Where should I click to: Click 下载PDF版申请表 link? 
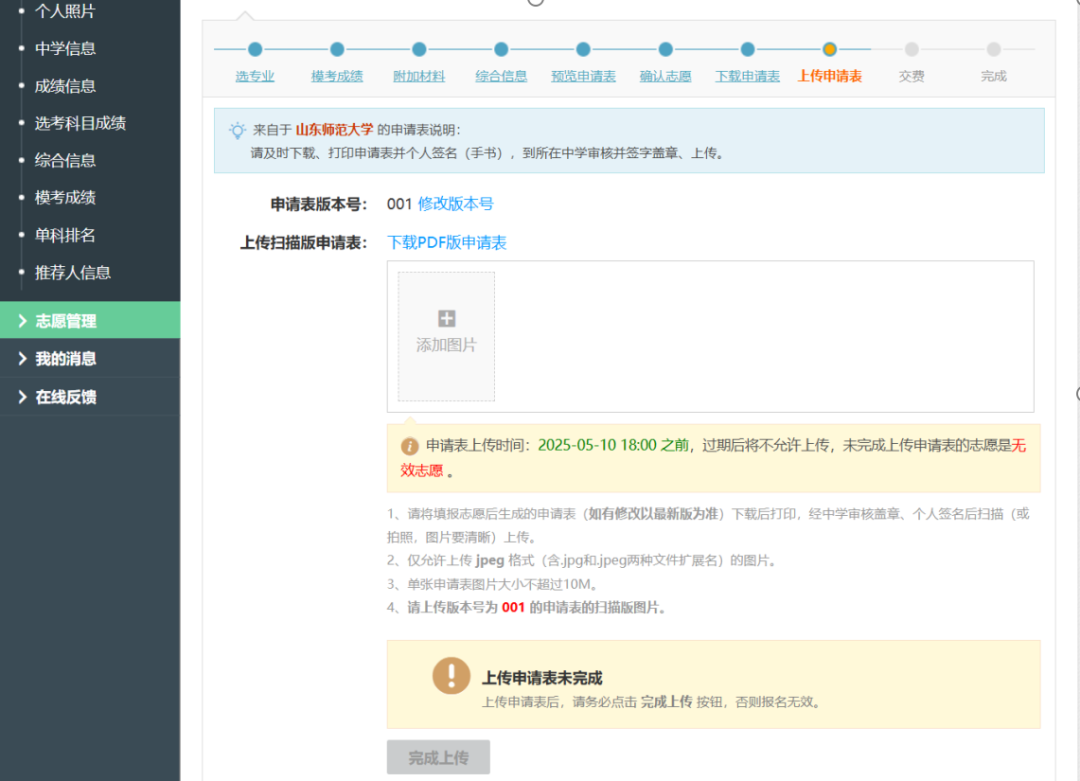(447, 243)
